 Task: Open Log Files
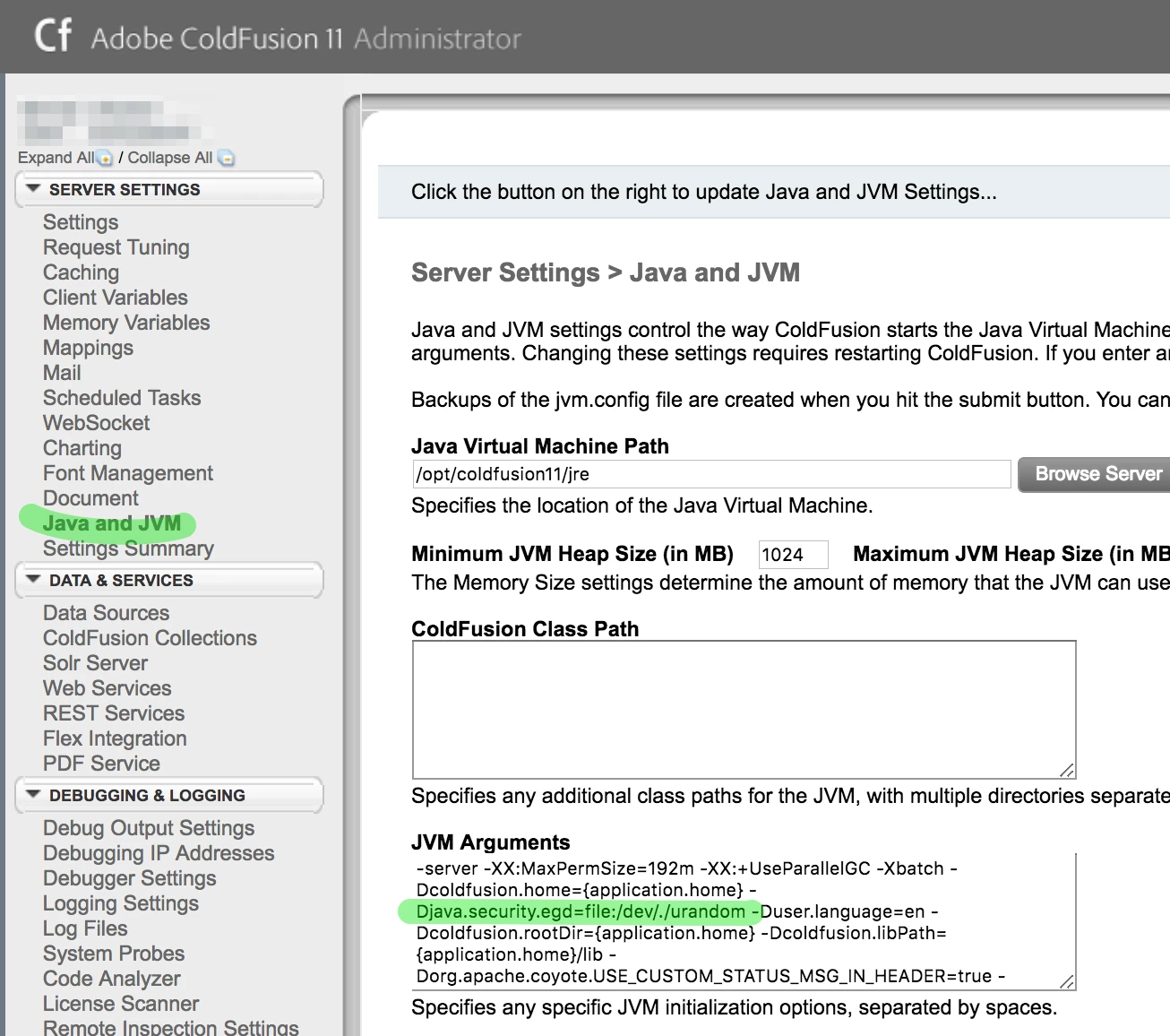(85, 928)
